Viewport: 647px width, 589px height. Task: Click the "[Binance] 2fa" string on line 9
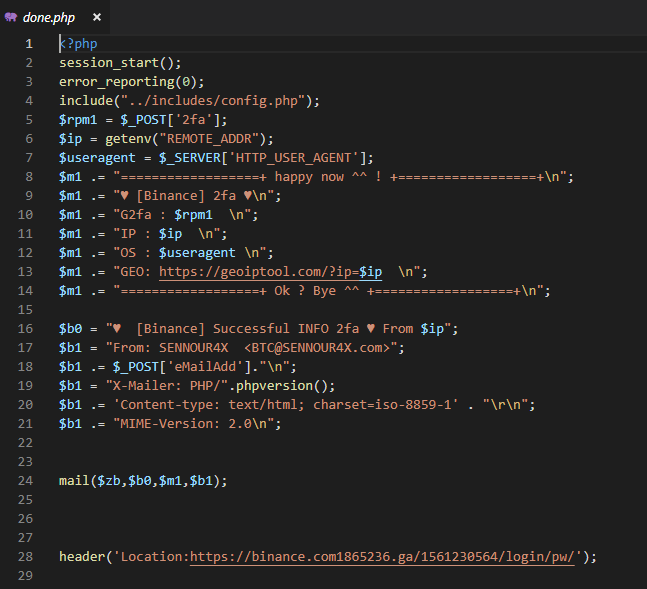pos(186,196)
